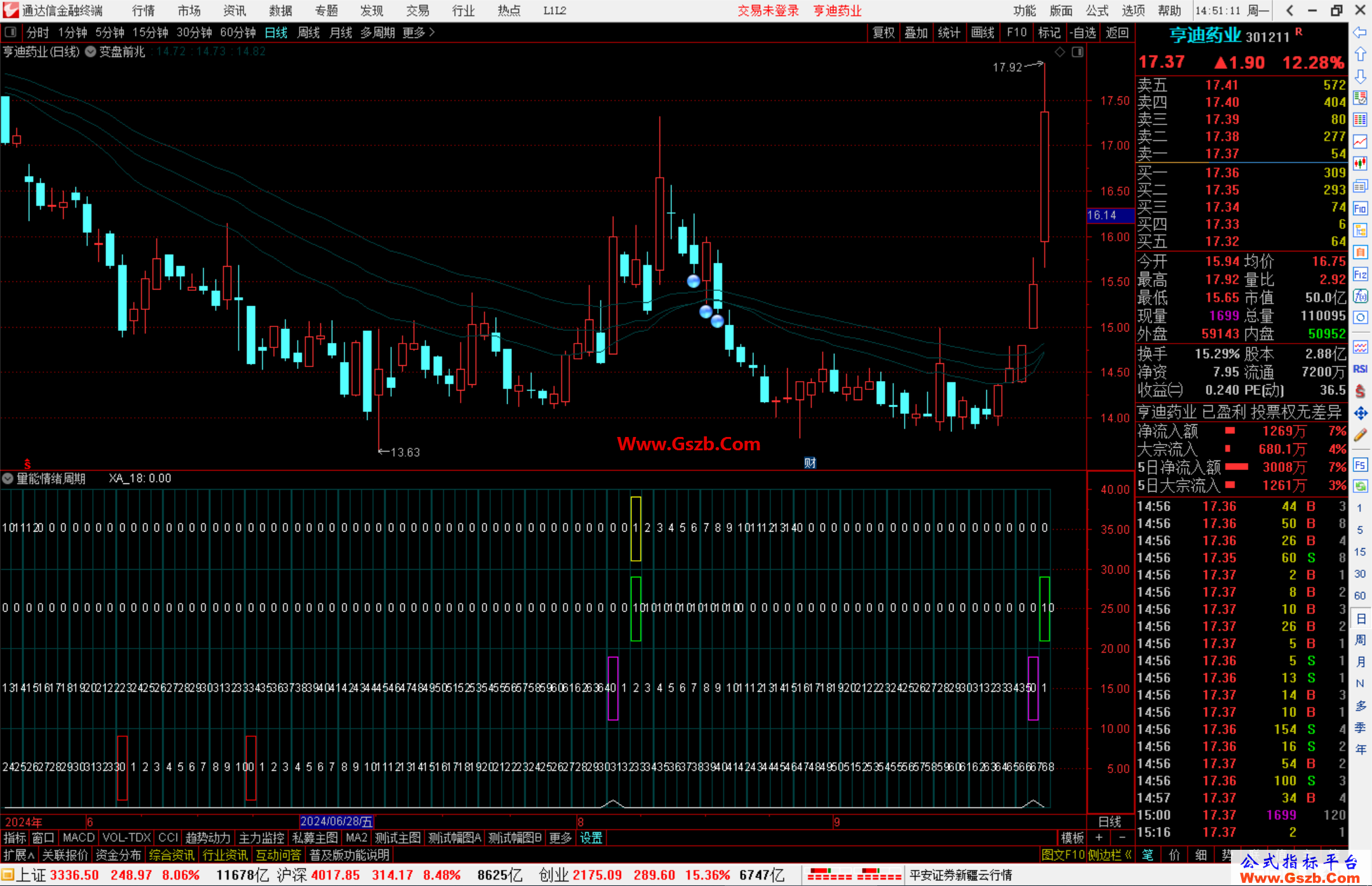Click the 16.14 price marker on axis
The width and height of the screenshot is (1372, 886).
coord(1110,215)
